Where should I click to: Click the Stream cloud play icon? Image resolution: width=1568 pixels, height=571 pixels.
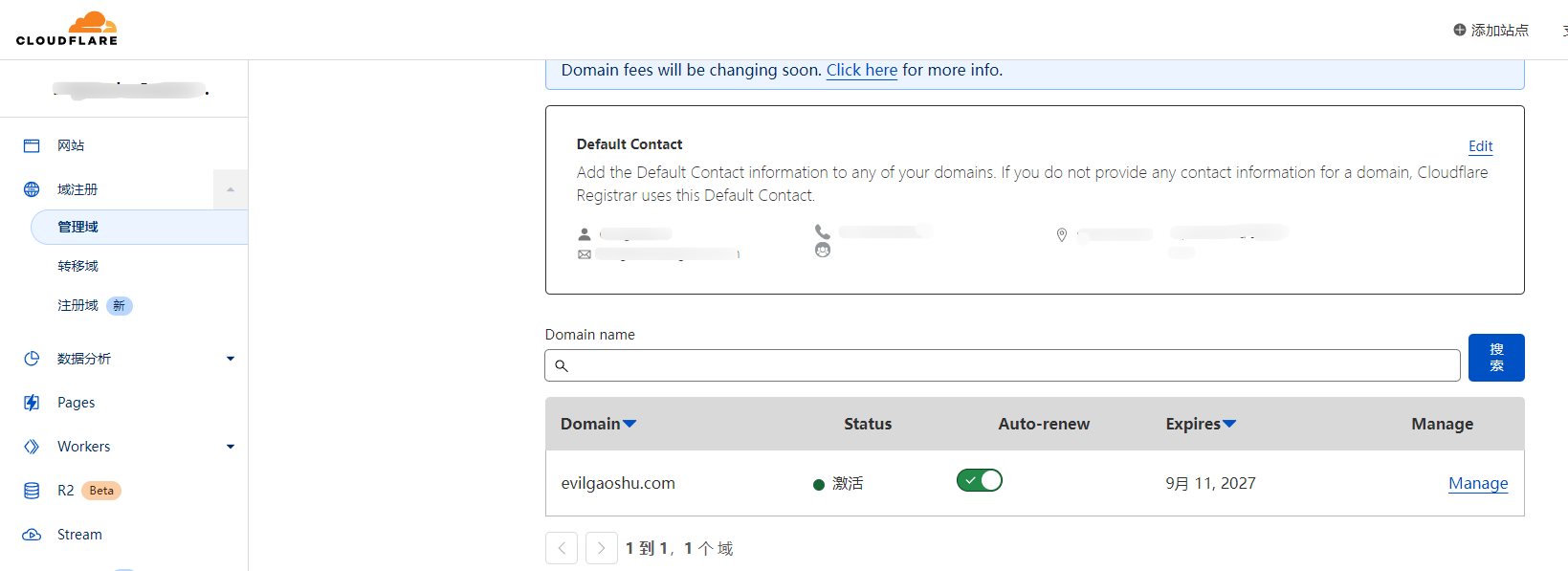pyautogui.click(x=32, y=535)
